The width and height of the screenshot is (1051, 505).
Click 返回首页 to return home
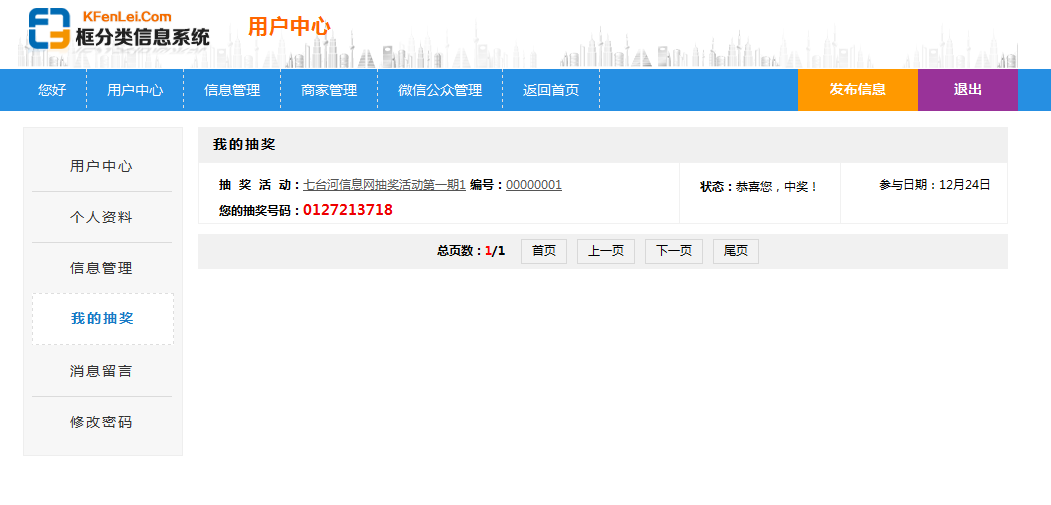(551, 90)
